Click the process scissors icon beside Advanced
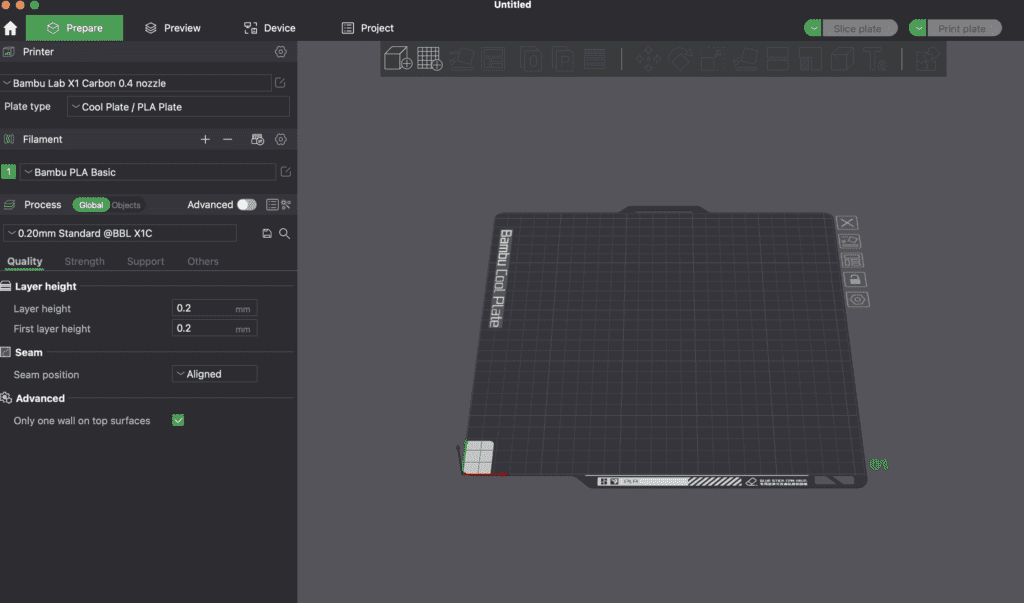The height and width of the screenshot is (603, 1024). pos(286,204)
